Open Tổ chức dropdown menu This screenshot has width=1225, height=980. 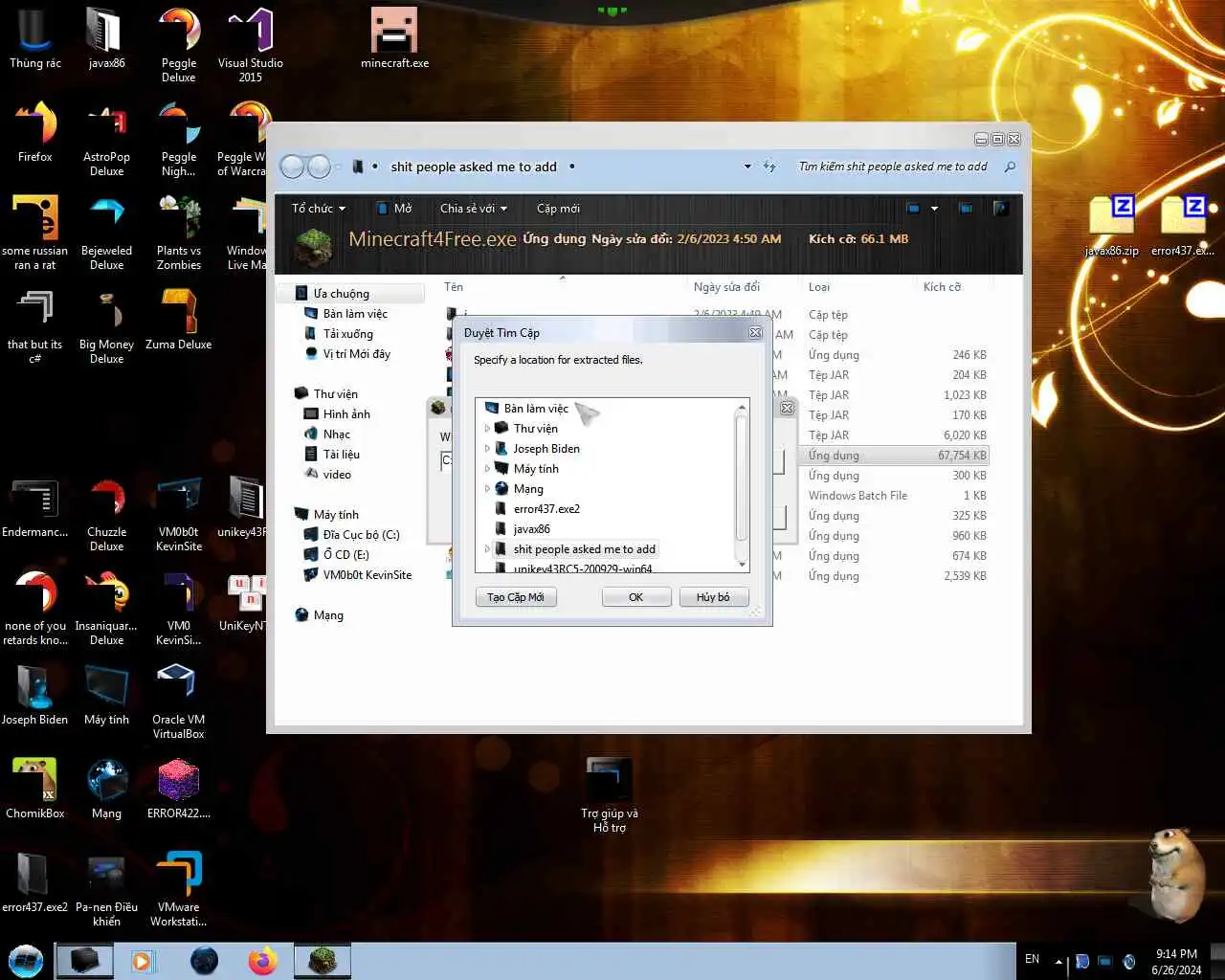click(319, 209)
